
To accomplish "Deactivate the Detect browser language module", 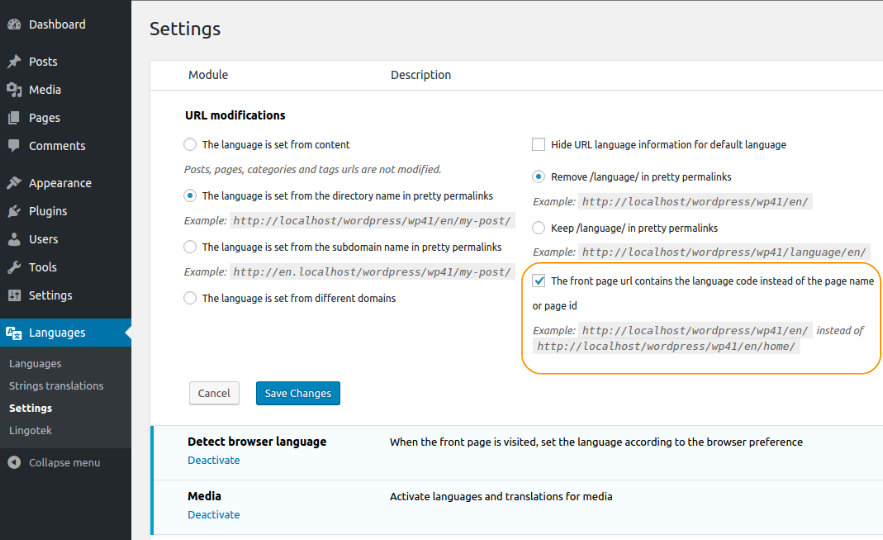I will (x=214, y=461).
